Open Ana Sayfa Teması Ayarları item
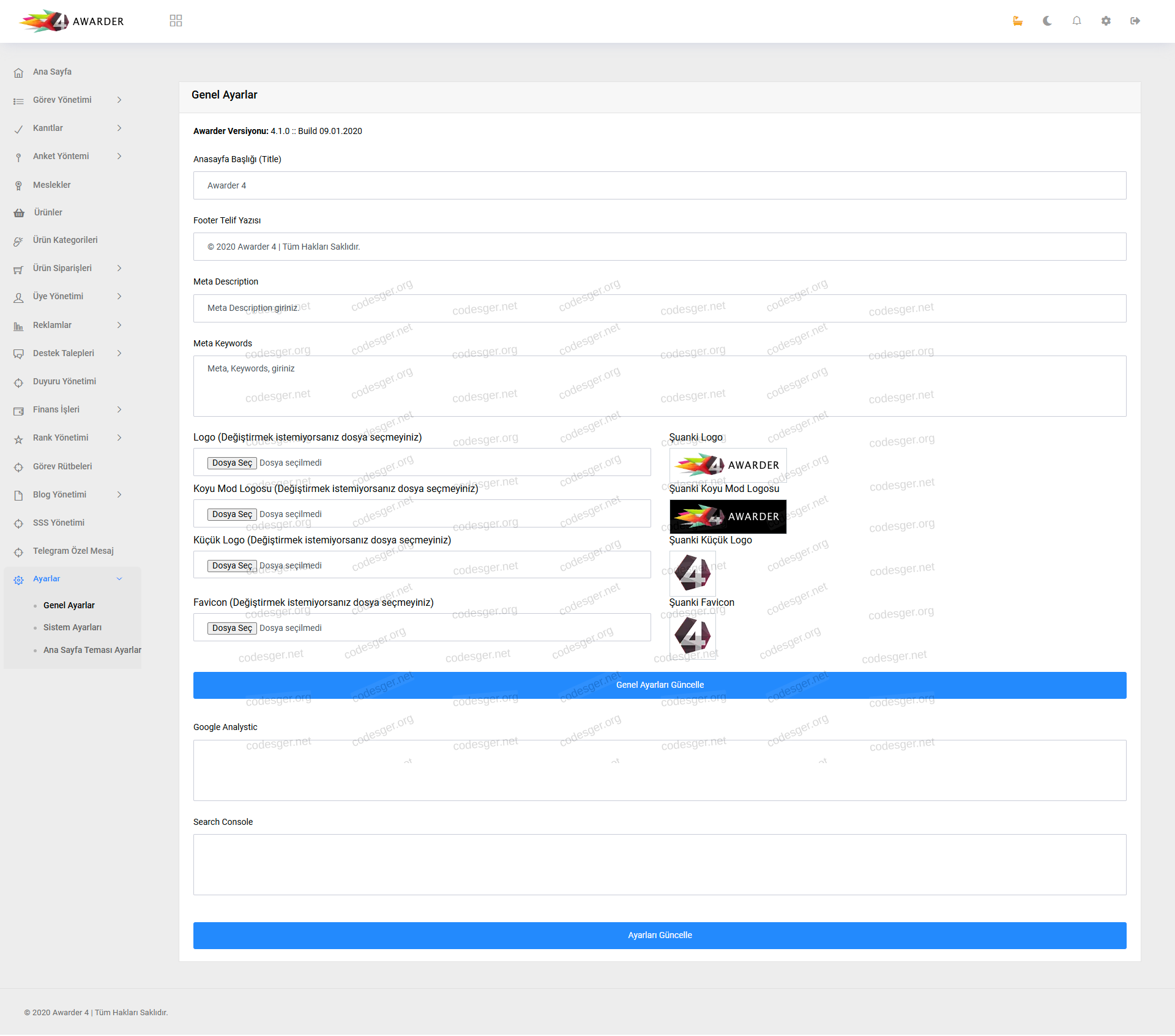1175x1036 pixels. pos(92,650)
